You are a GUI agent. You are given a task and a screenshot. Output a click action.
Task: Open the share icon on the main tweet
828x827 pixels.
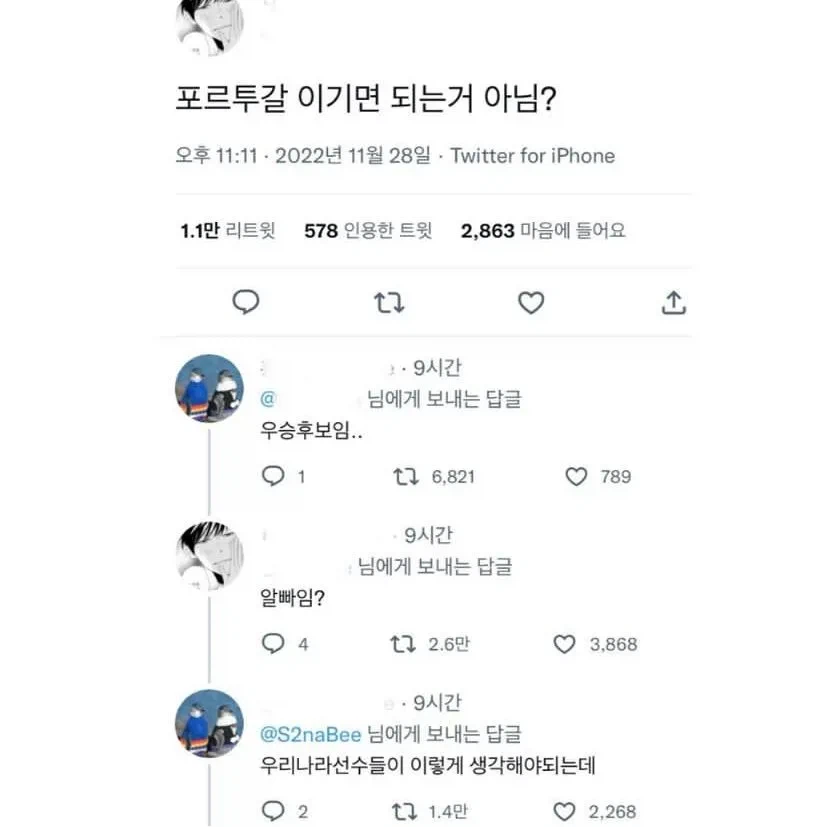click(674, 303)
